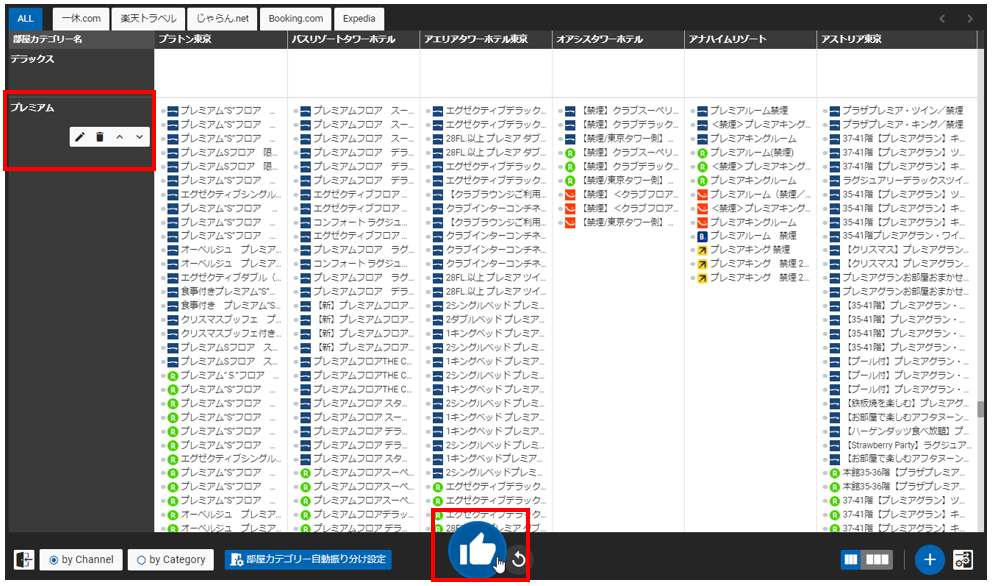Switch to two-column layout view icon
994x586 pixels.
(851, 560)
